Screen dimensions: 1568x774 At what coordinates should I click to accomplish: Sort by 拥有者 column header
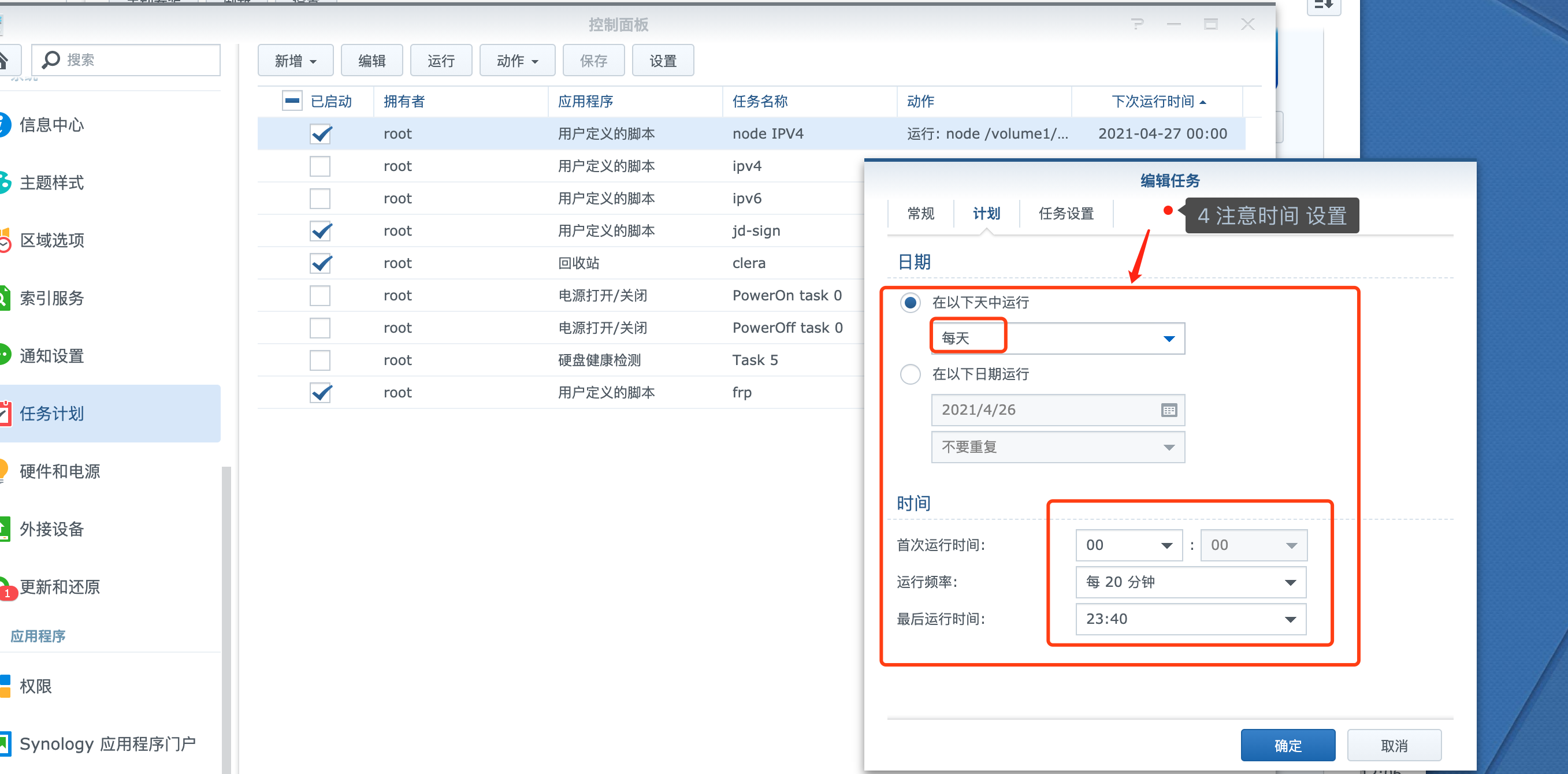(461, 101)
